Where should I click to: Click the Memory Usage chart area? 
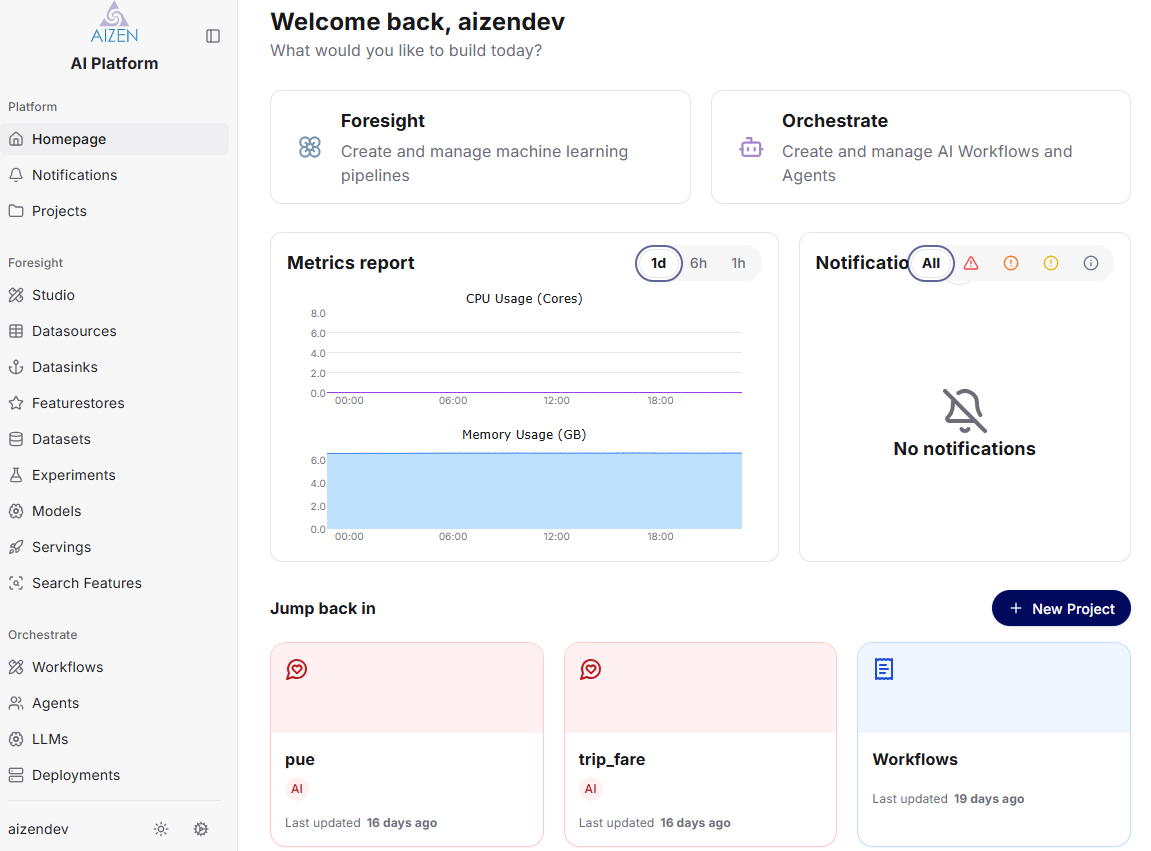[534, 490]
